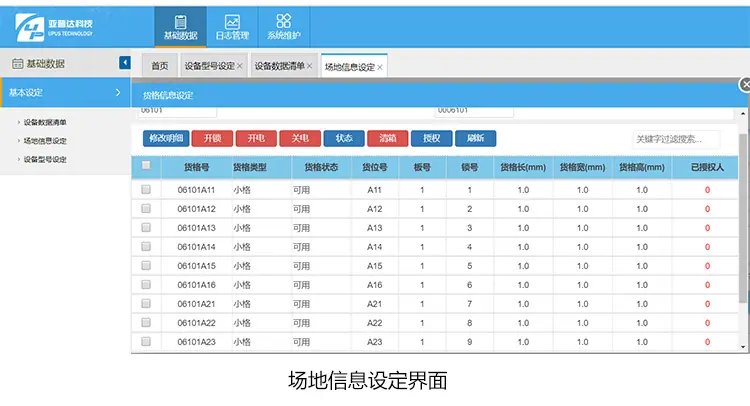Click the 修改明细 button
750x406 pixels.
tap(166, 138)
